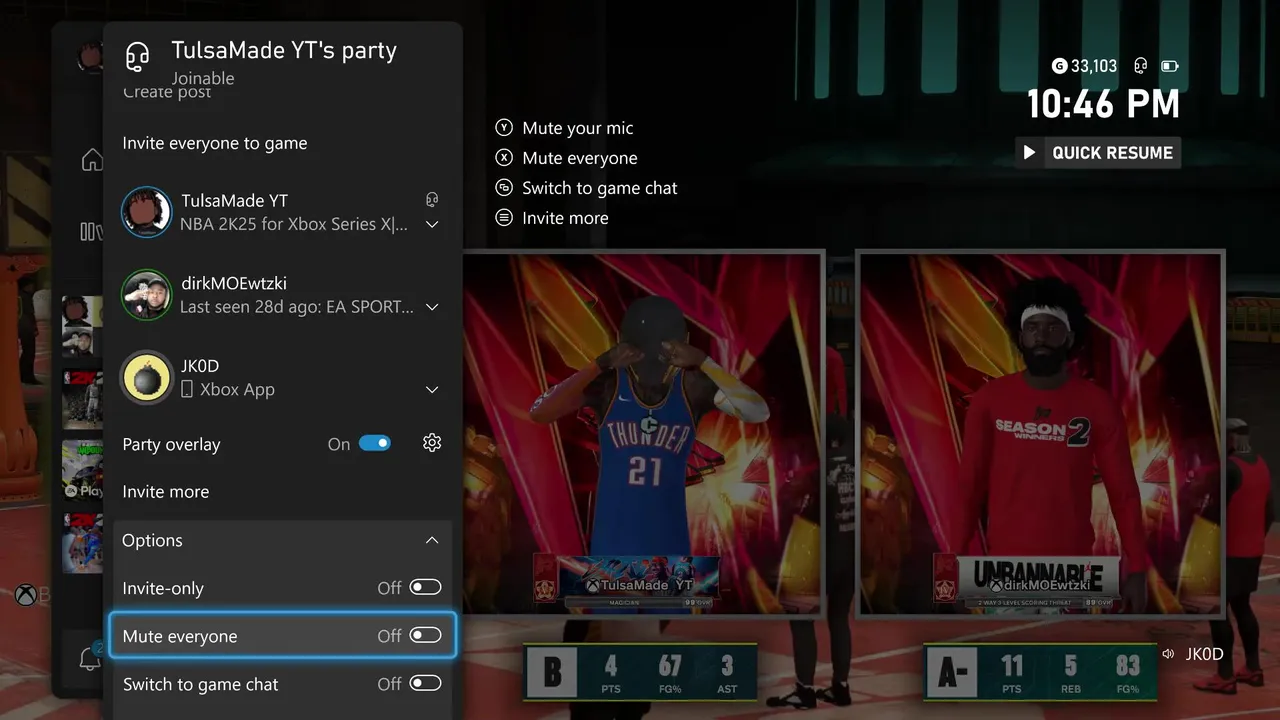The height and width of the screenshot is (720, 1280).
Task: Expand dirkMOEwtzki member options chevron
Action: [432, 307]
